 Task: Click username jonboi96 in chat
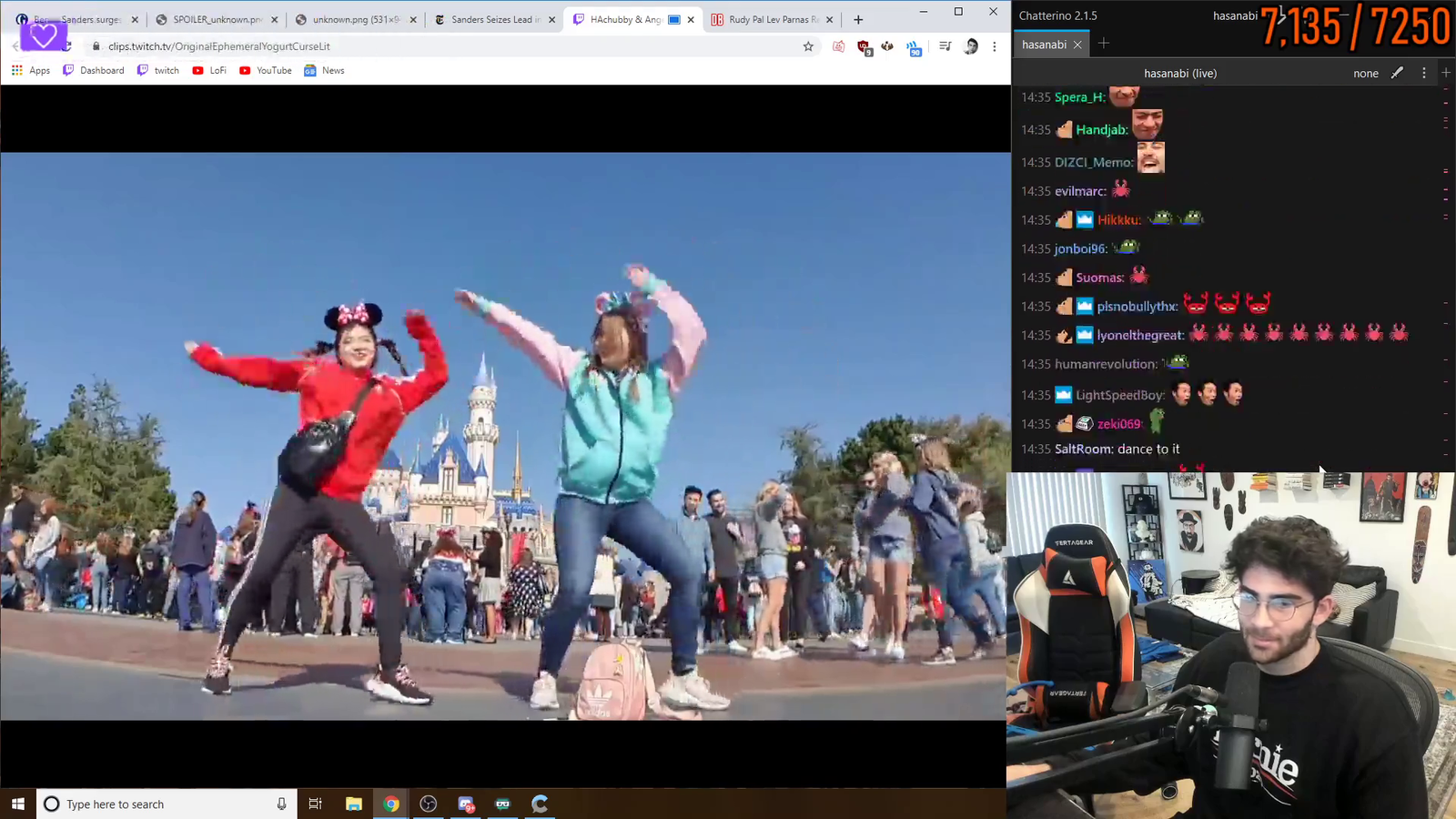tap(1081, 249)
